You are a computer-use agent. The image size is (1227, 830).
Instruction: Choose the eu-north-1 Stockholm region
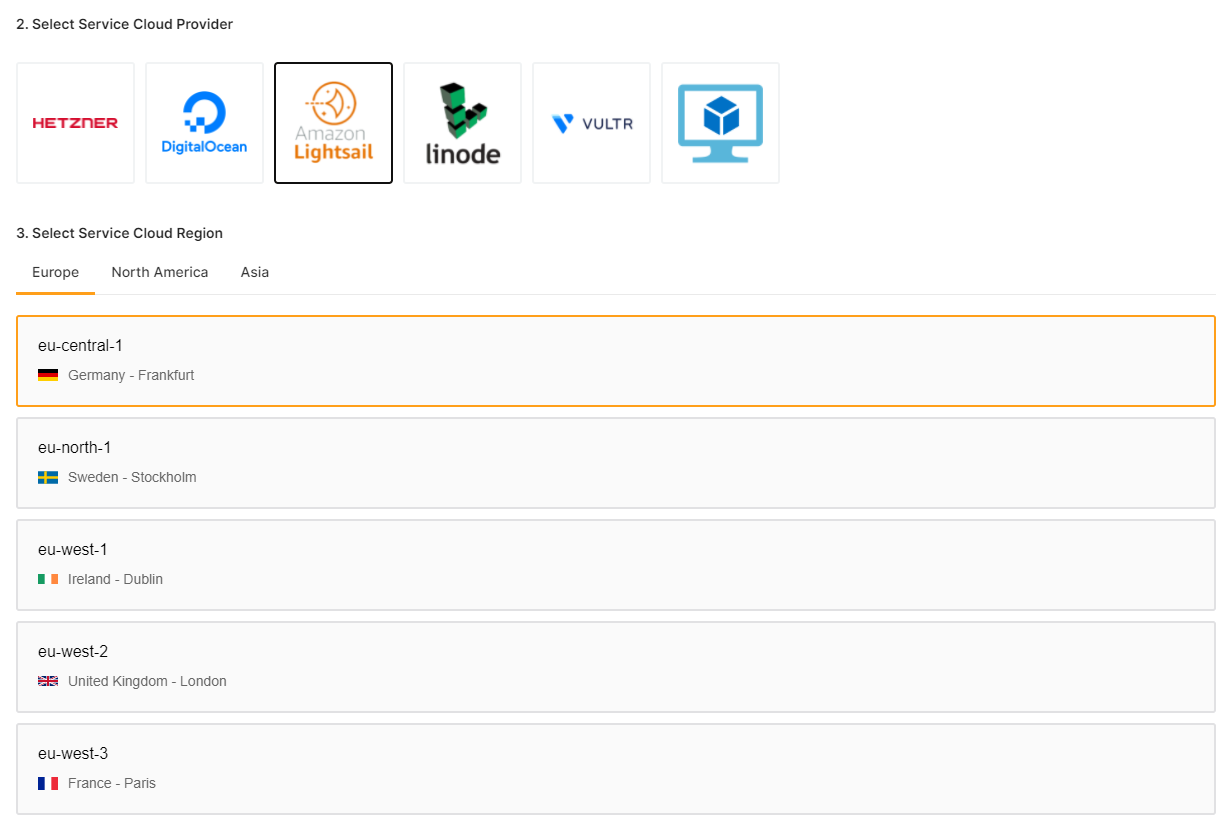pos(616,463)
